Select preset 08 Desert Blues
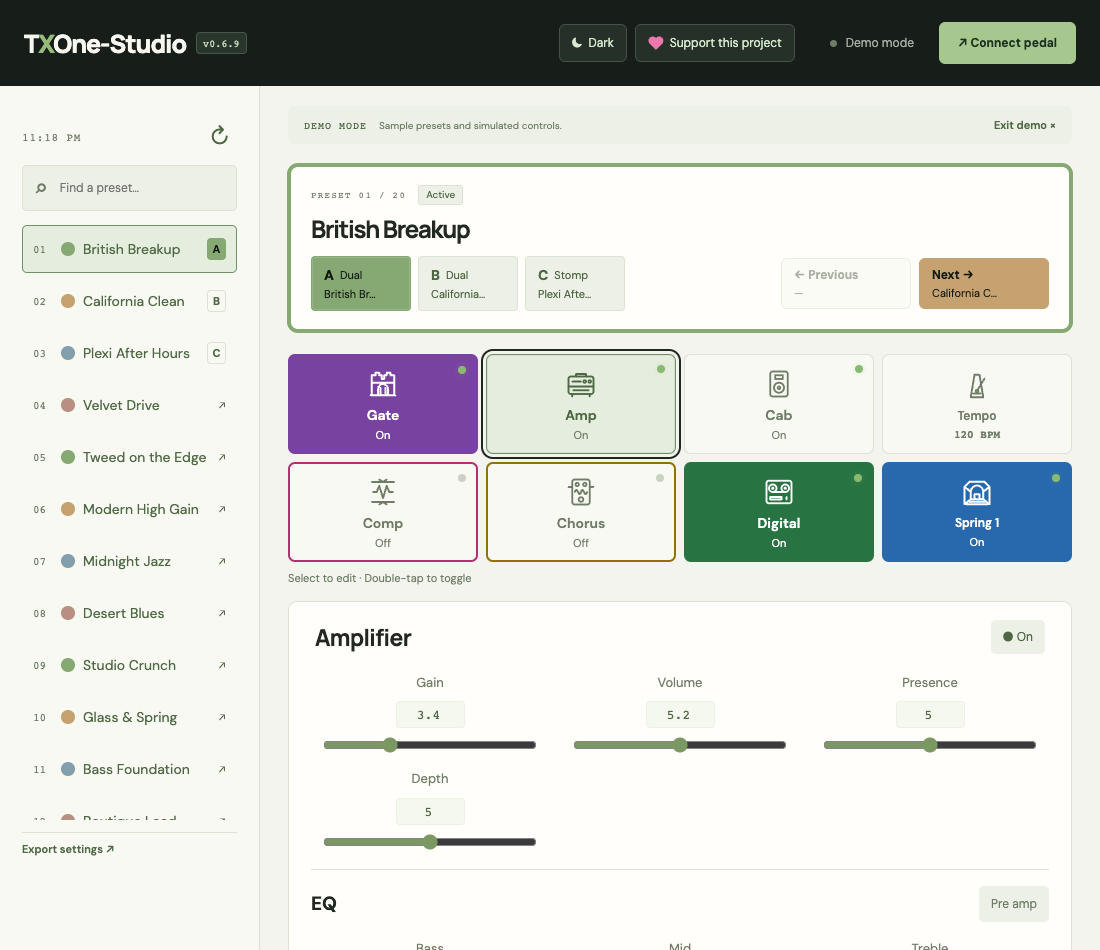 coord(129,613)
